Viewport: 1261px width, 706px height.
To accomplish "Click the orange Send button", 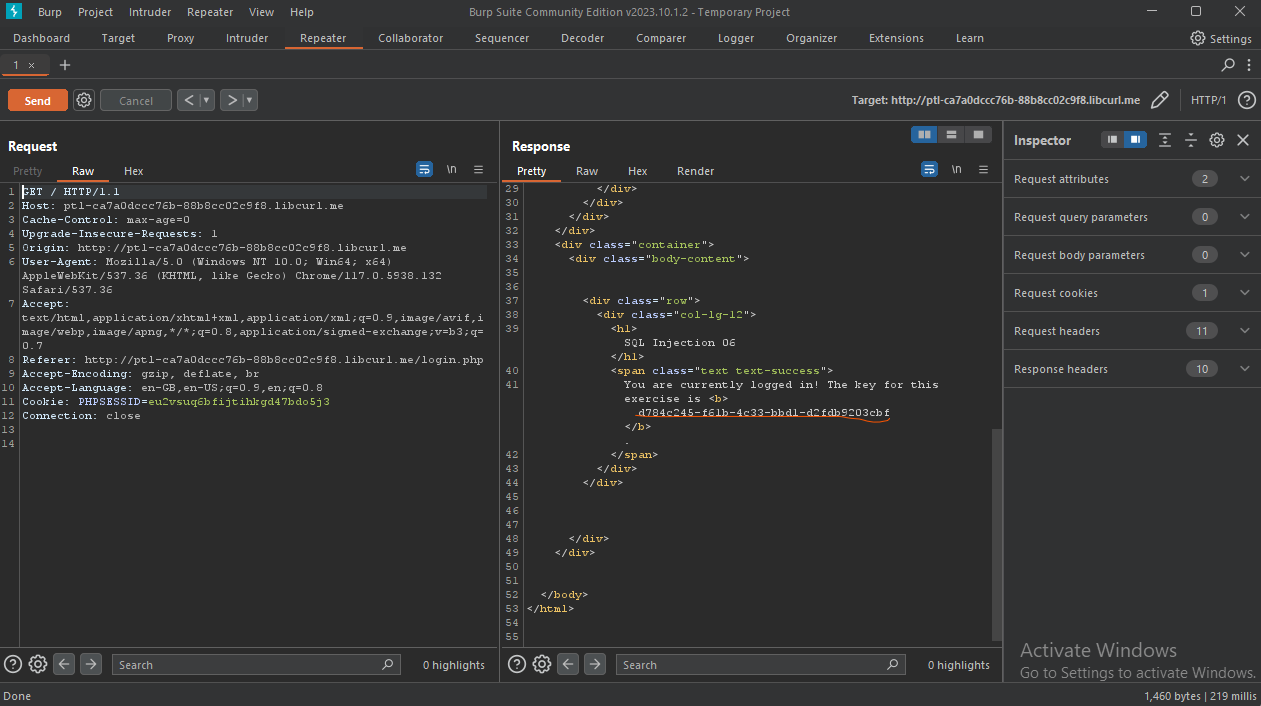I will click(38, 100).
